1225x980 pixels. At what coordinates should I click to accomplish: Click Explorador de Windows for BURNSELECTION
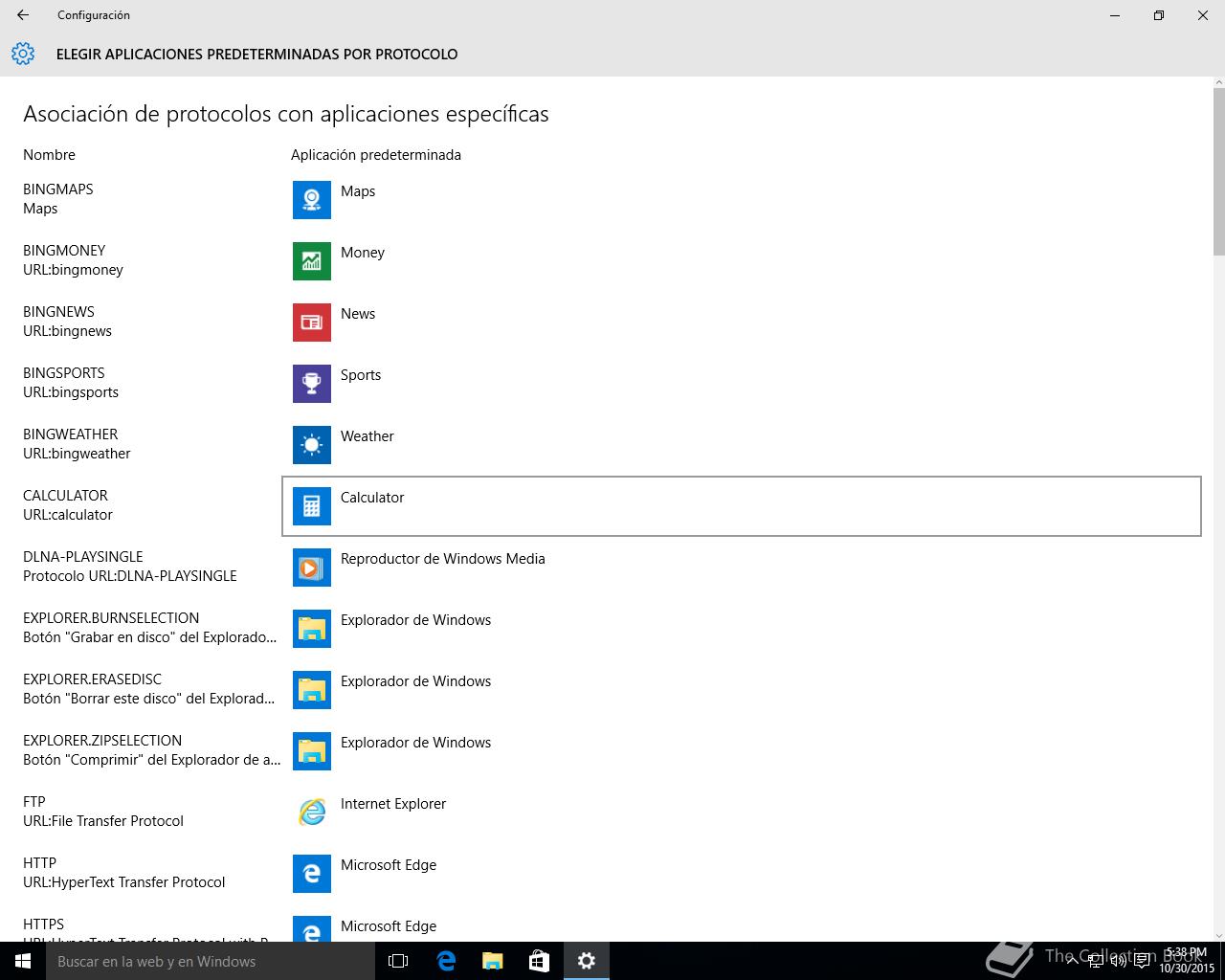(x=416, y=620)
